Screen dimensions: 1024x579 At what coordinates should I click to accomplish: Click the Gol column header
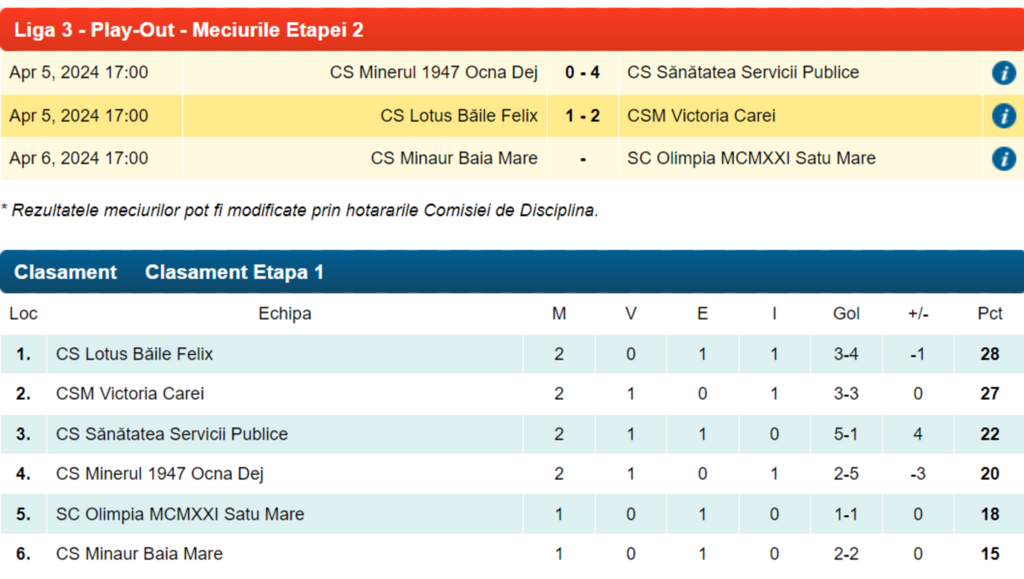click(846, 314)
